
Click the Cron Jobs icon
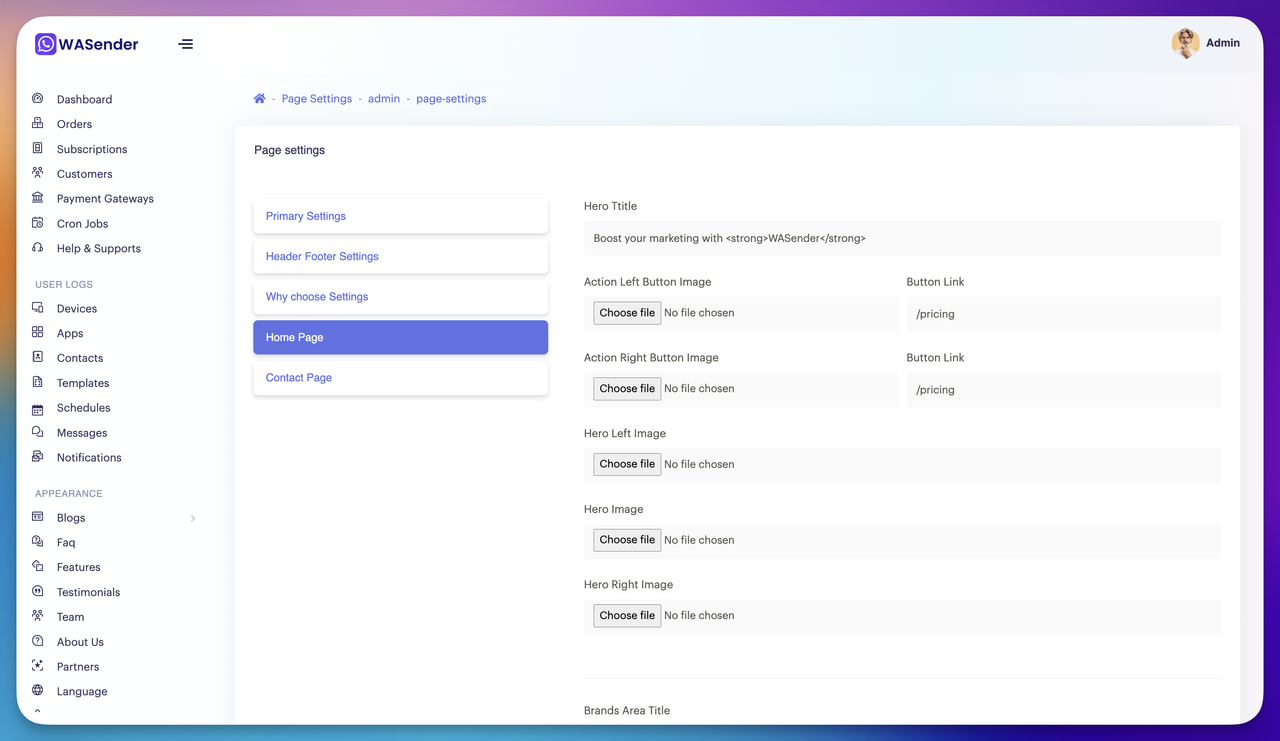(38, 223)
